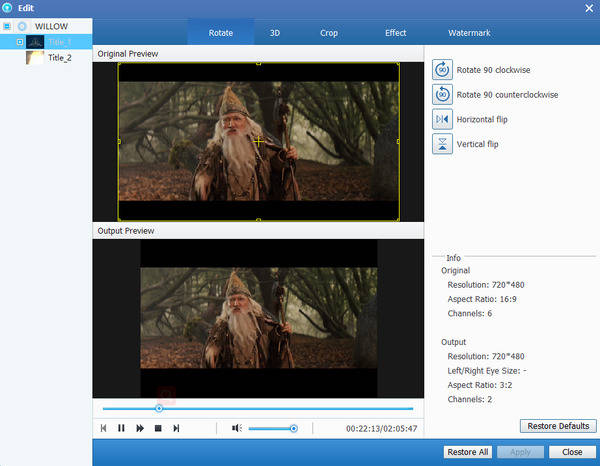Click the Output Preview video

(x=258, y=318)
